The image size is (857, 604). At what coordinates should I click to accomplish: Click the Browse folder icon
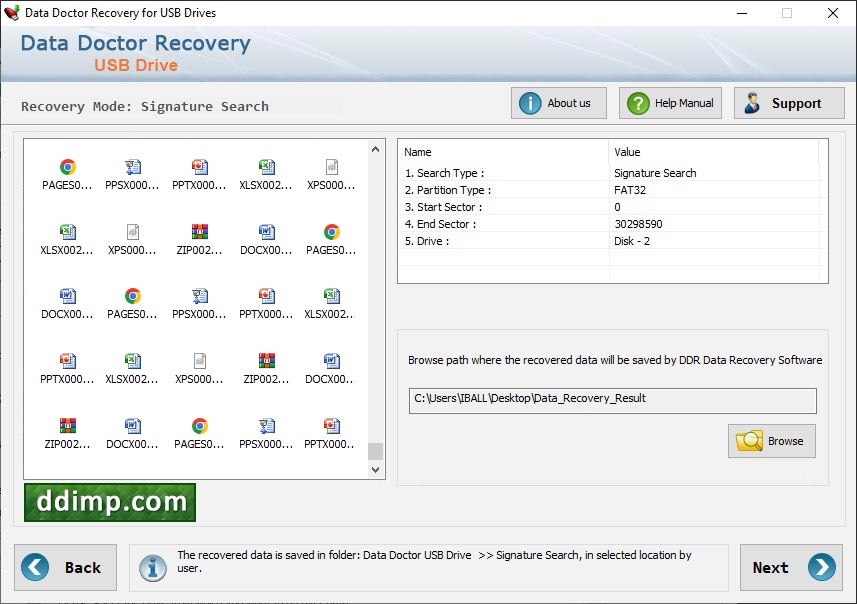click(750, 440)
